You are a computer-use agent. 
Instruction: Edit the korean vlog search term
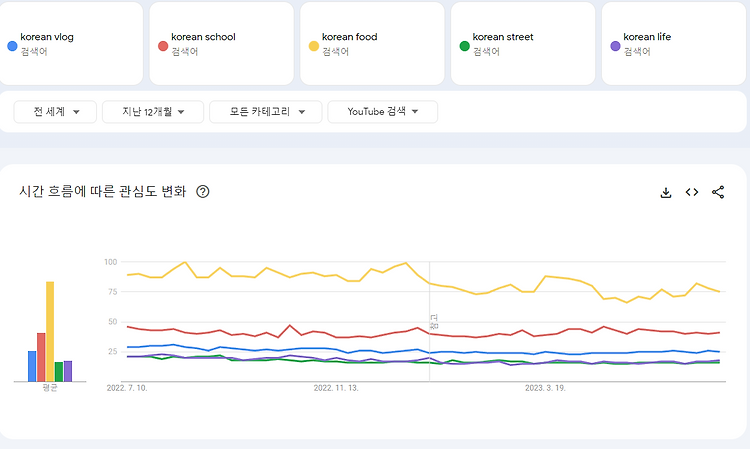(47, 37)
